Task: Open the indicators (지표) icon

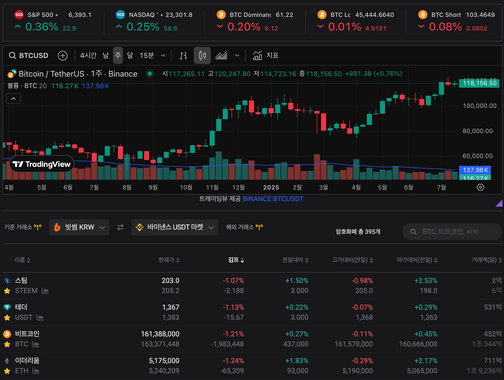Action: pos(266,56)
